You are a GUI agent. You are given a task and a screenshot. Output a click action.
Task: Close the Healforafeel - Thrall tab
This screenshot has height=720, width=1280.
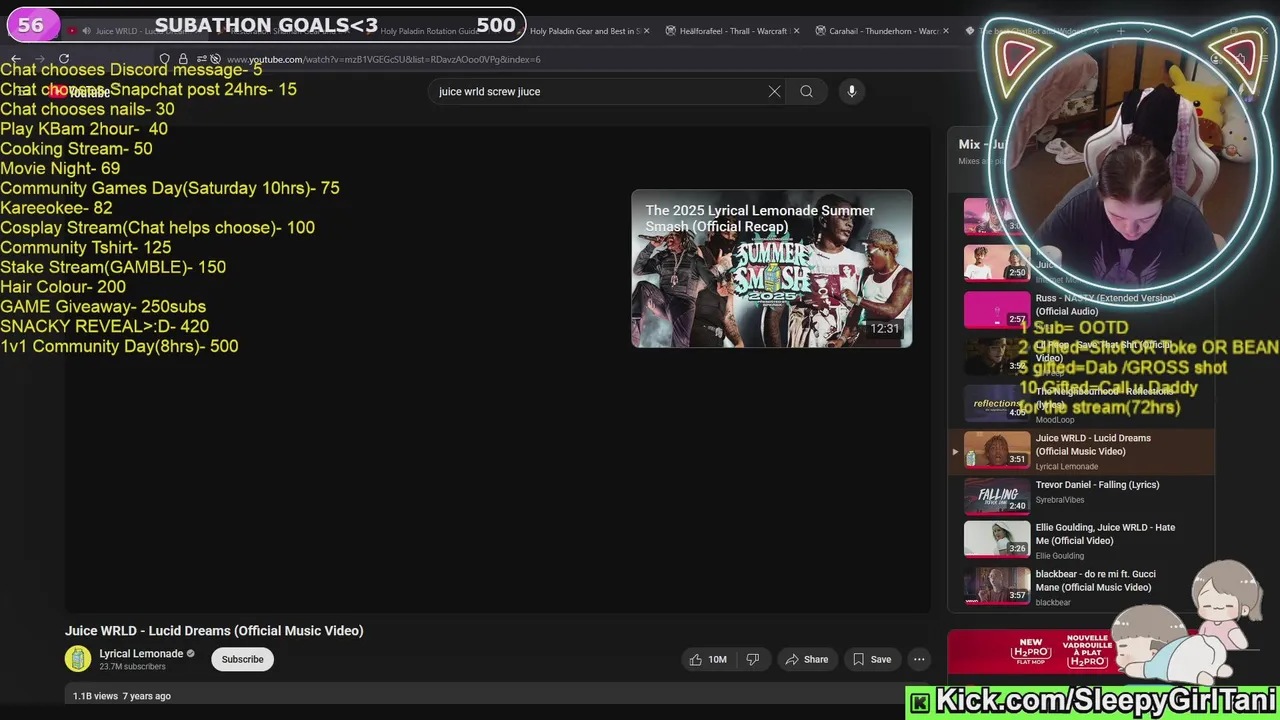[796, 31]
